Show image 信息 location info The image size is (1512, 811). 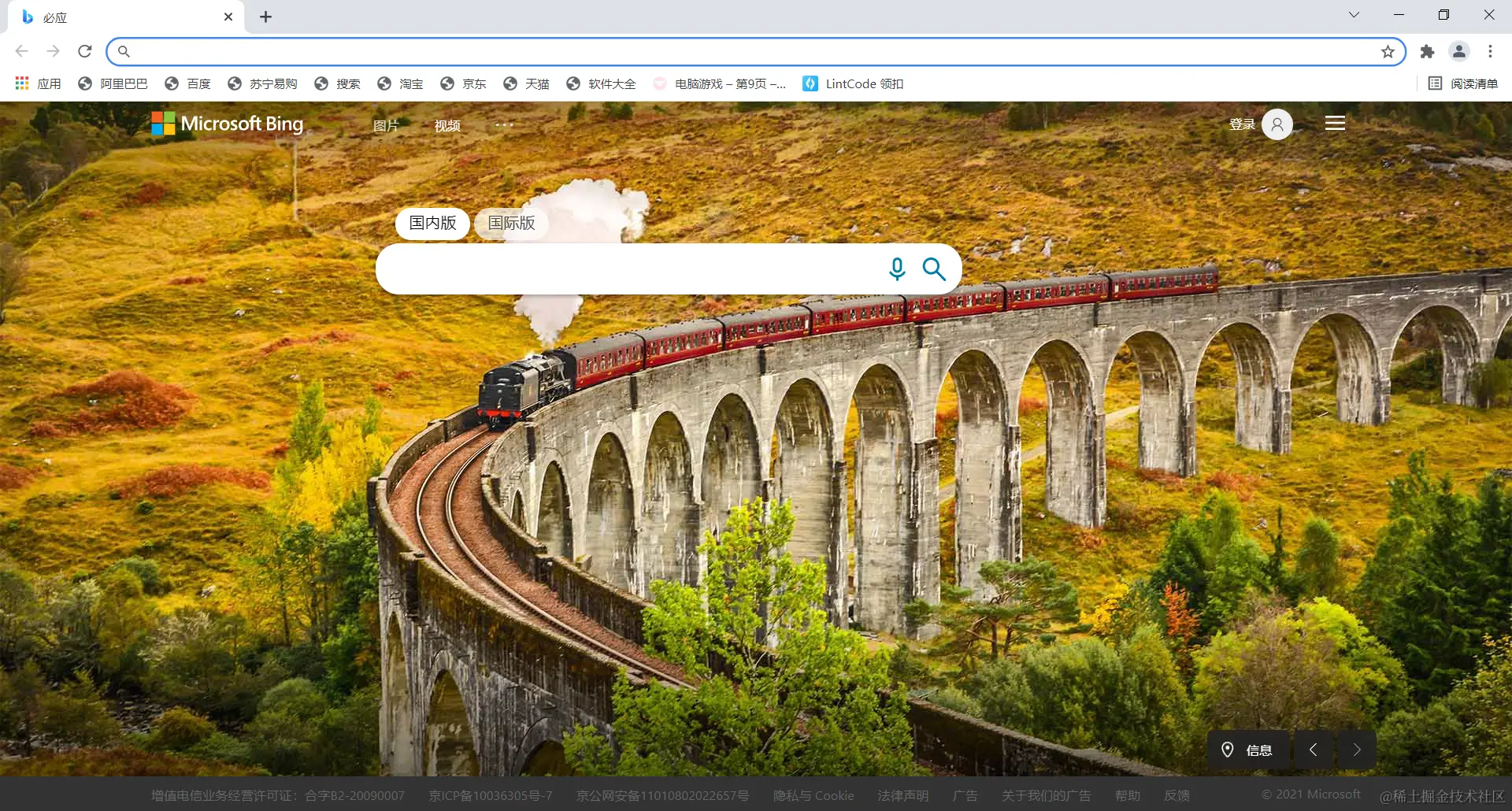click(1248, 750)
